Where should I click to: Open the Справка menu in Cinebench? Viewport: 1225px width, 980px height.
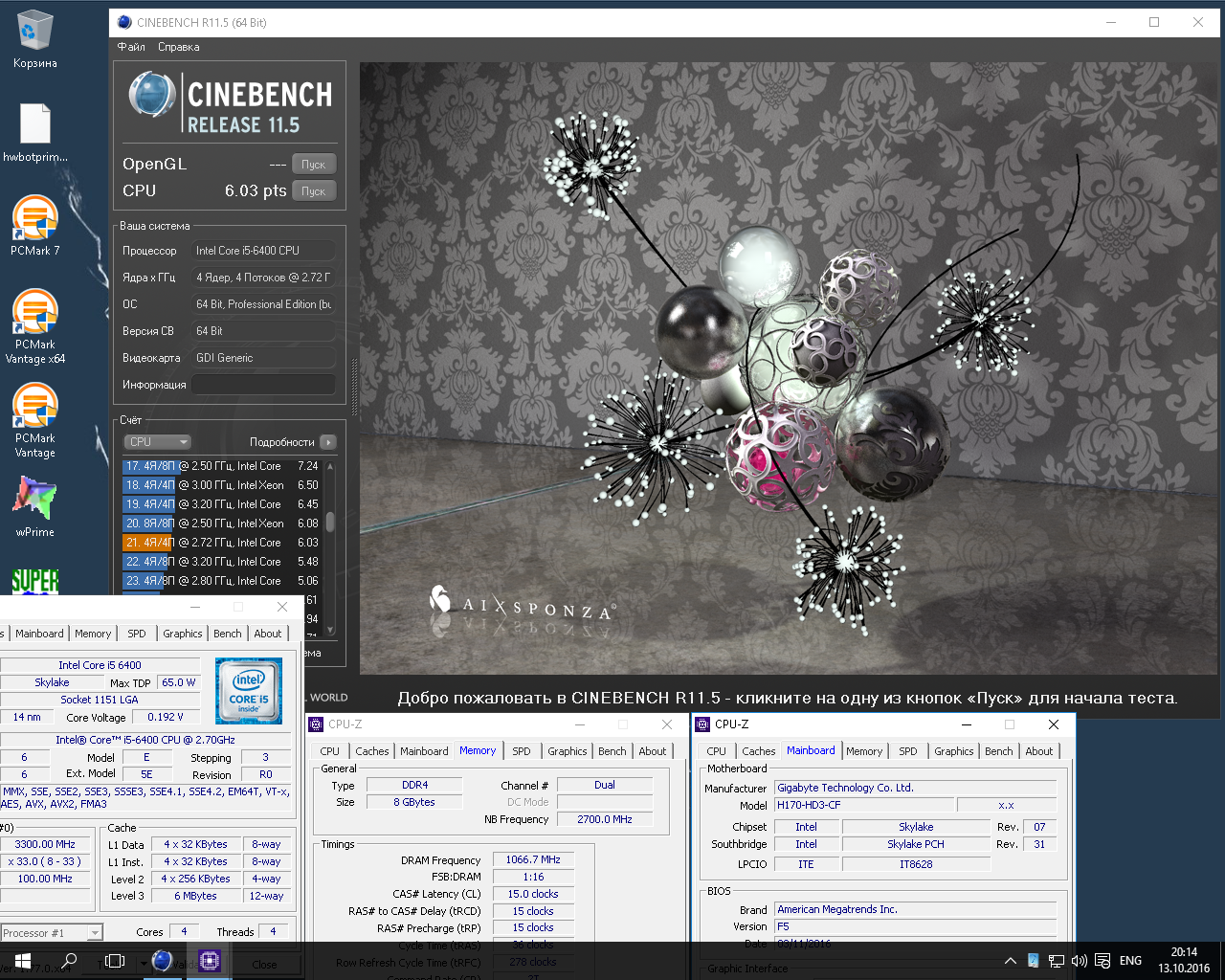[x=178, y=47]
